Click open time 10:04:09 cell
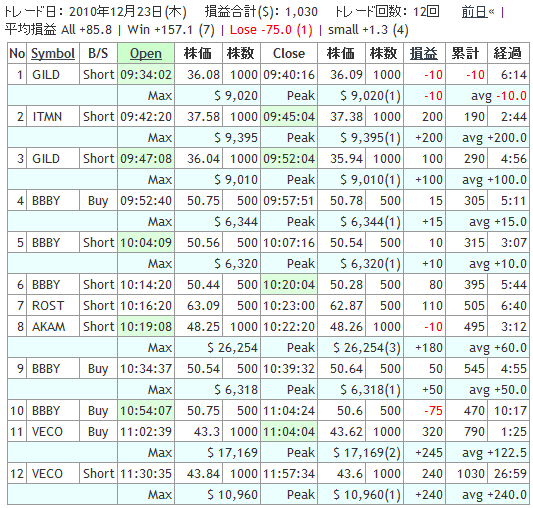Image resolution: width=533 pixels, height=508 pixels. pyautogui.click(x=146, y=243)
